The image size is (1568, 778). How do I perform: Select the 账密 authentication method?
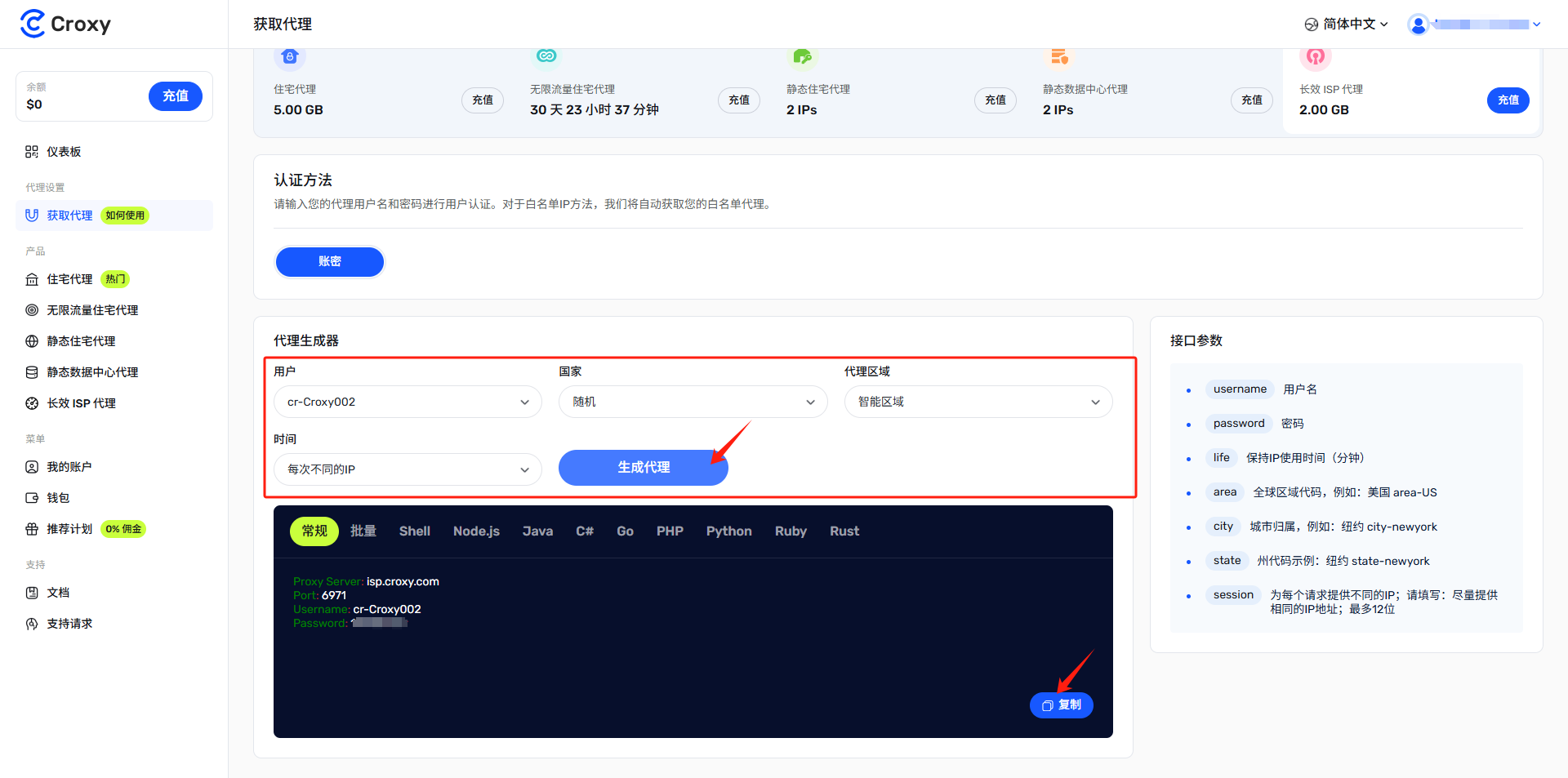pos(330,261)
